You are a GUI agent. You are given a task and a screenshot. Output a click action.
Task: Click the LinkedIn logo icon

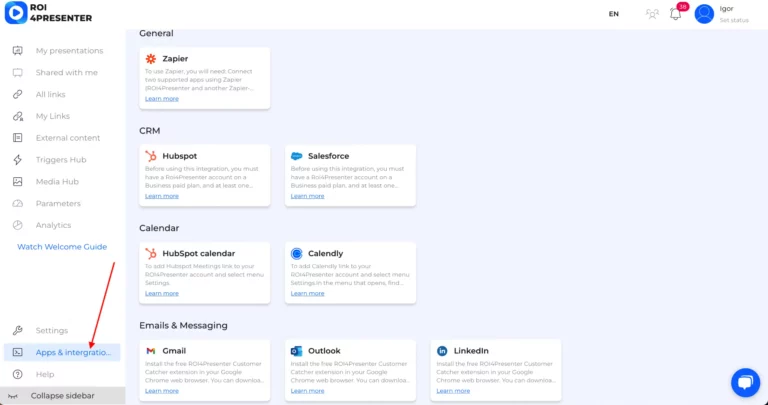[442, 351]
